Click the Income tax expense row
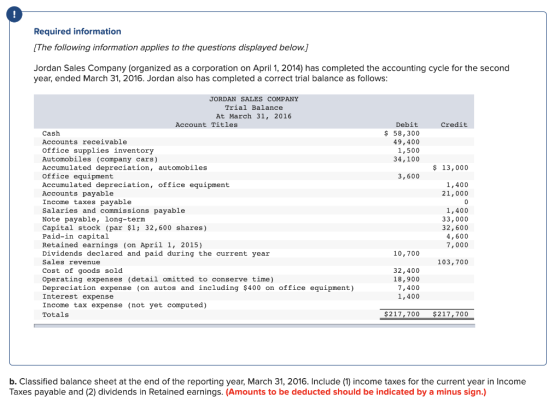Screen dimensions: 560x401 (x=254, y=305)
